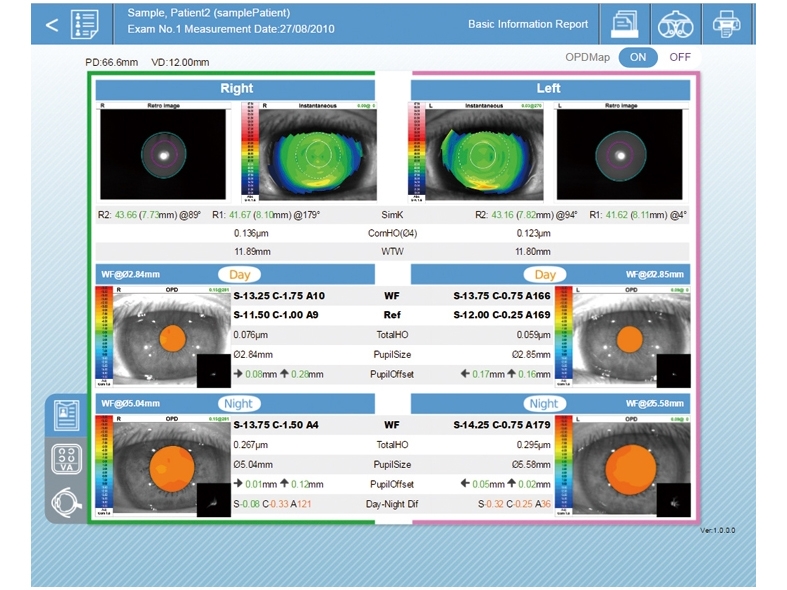This screenshot has height=590, width=787.
Task: Select the Left eye header
Action: pos(550,89)
